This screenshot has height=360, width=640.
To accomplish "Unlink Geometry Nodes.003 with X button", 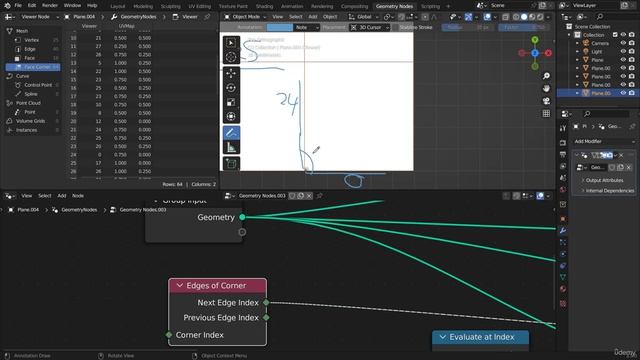I will (309, 196).
